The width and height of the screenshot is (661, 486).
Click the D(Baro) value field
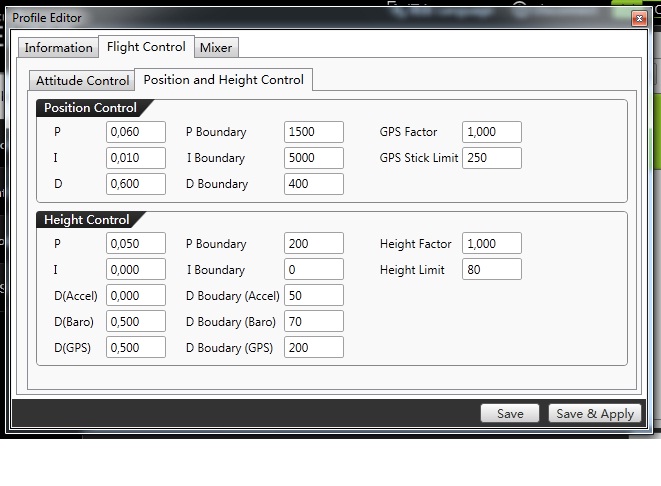point(136,322)
